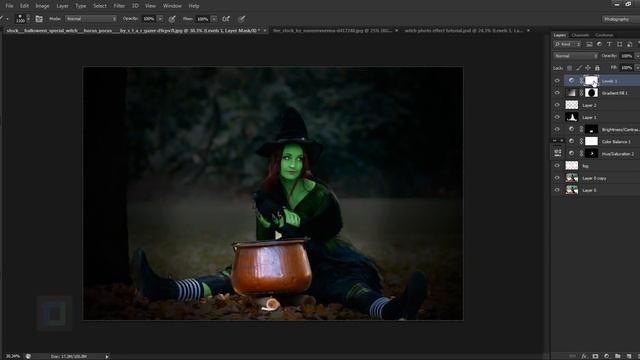Open the layer Opacity slider arrow
This screenshot has height=360, width=640.
pos(637,56)
